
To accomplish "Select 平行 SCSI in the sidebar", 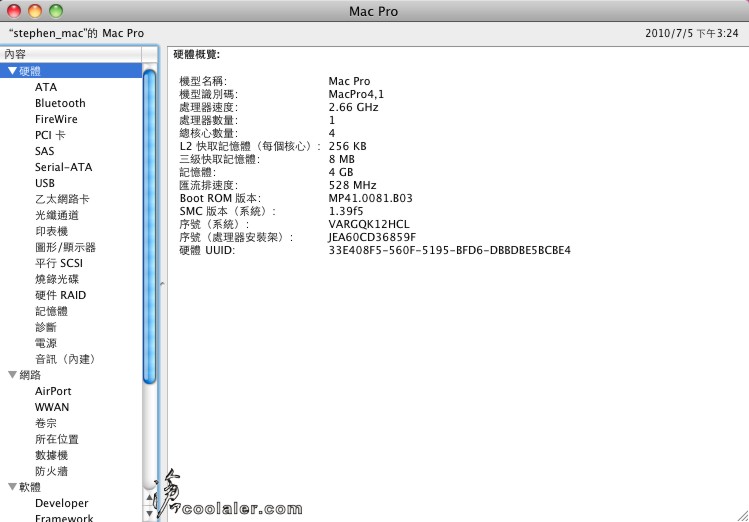I will tap(59, 263).
